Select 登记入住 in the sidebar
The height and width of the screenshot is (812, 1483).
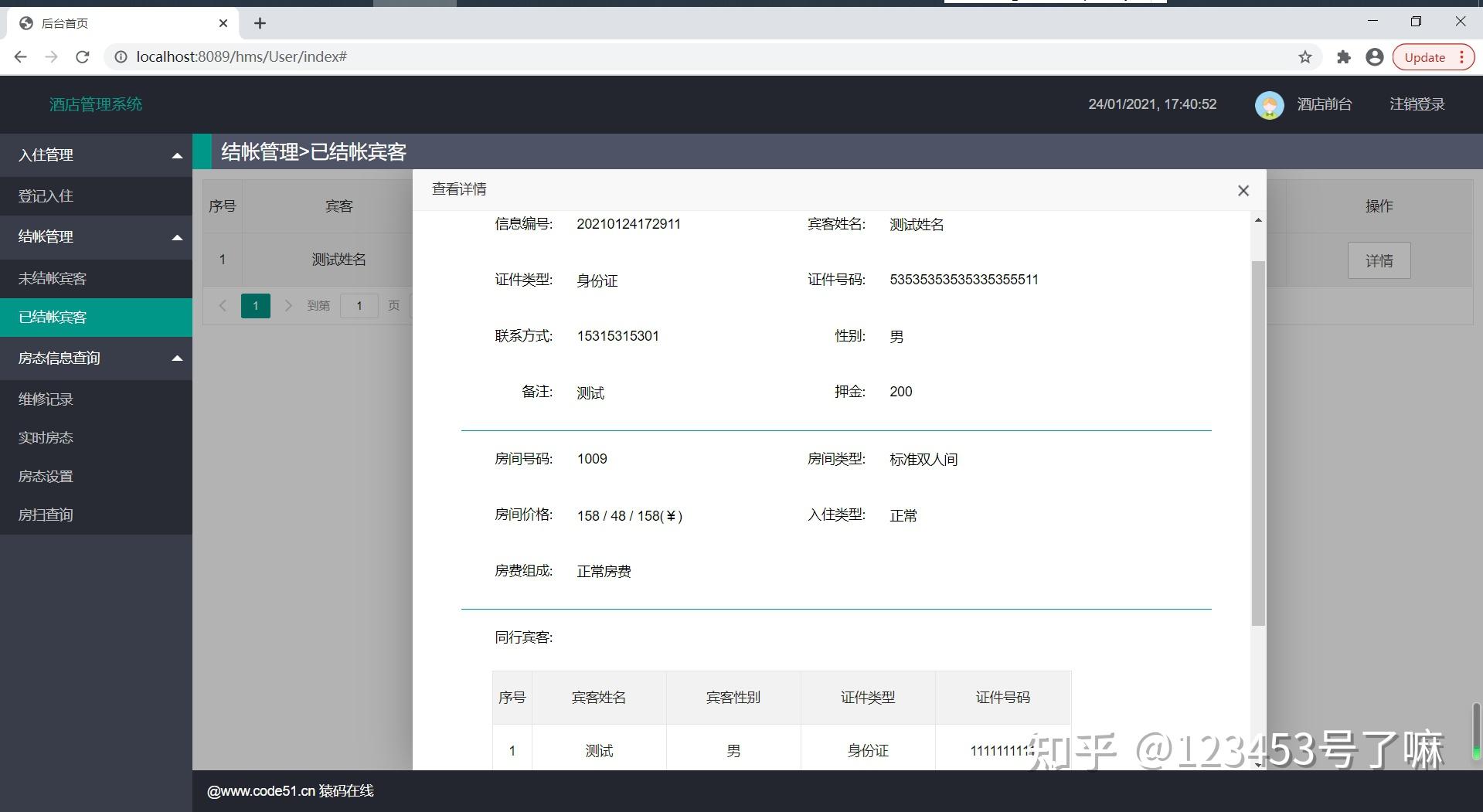[x=46, y=195]
